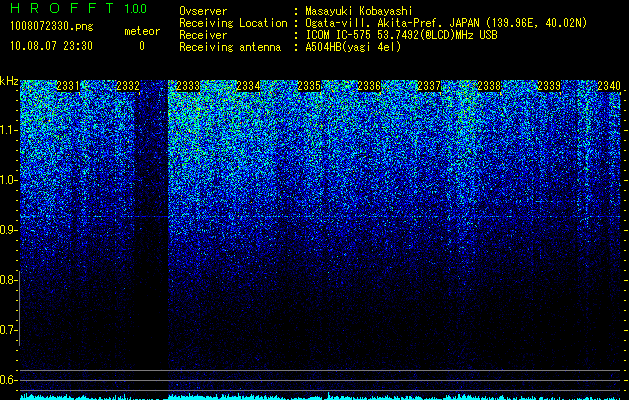Click the 2331 time marker
The height and width of the screenshot is (400, 629).
pos(68,86)
